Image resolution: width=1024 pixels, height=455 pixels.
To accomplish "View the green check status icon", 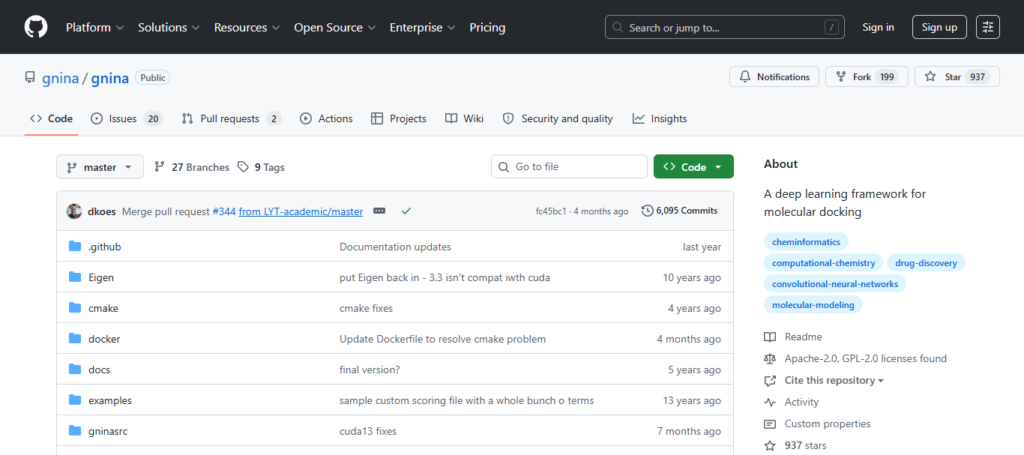I will pyautogui.click(x=406, y=211).
